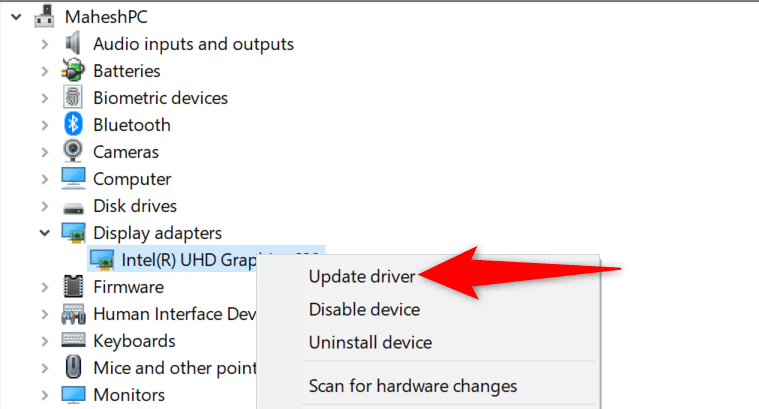Expand the Monitors category
759x409 pixels.
[x=44, y=395]
